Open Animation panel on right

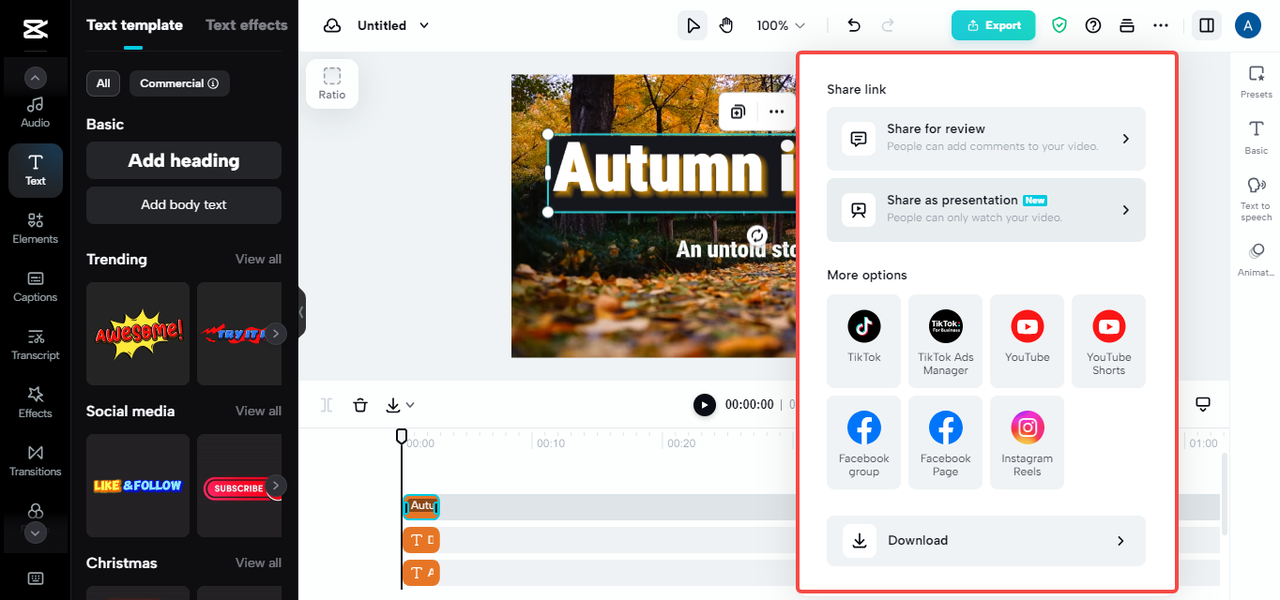tap(1256, 259)
